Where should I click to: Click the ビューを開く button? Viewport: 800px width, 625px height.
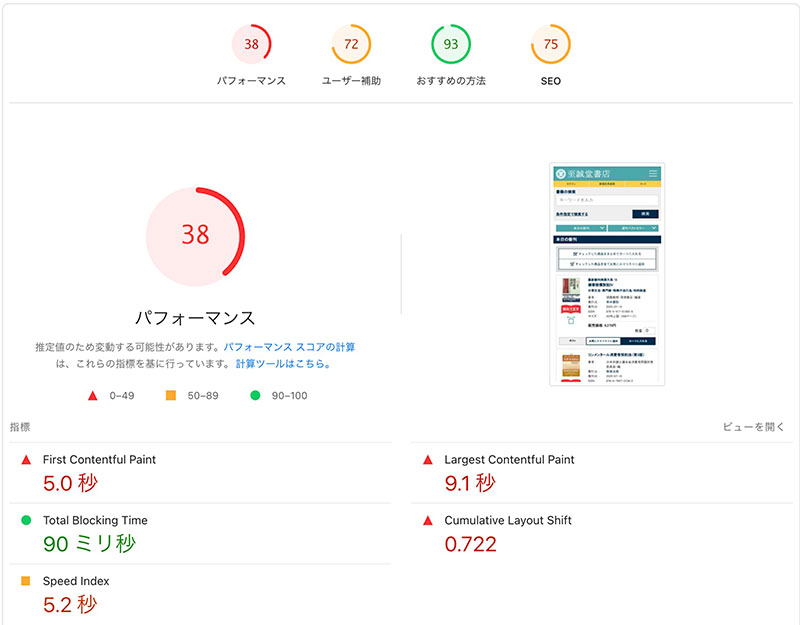(754, 427)
